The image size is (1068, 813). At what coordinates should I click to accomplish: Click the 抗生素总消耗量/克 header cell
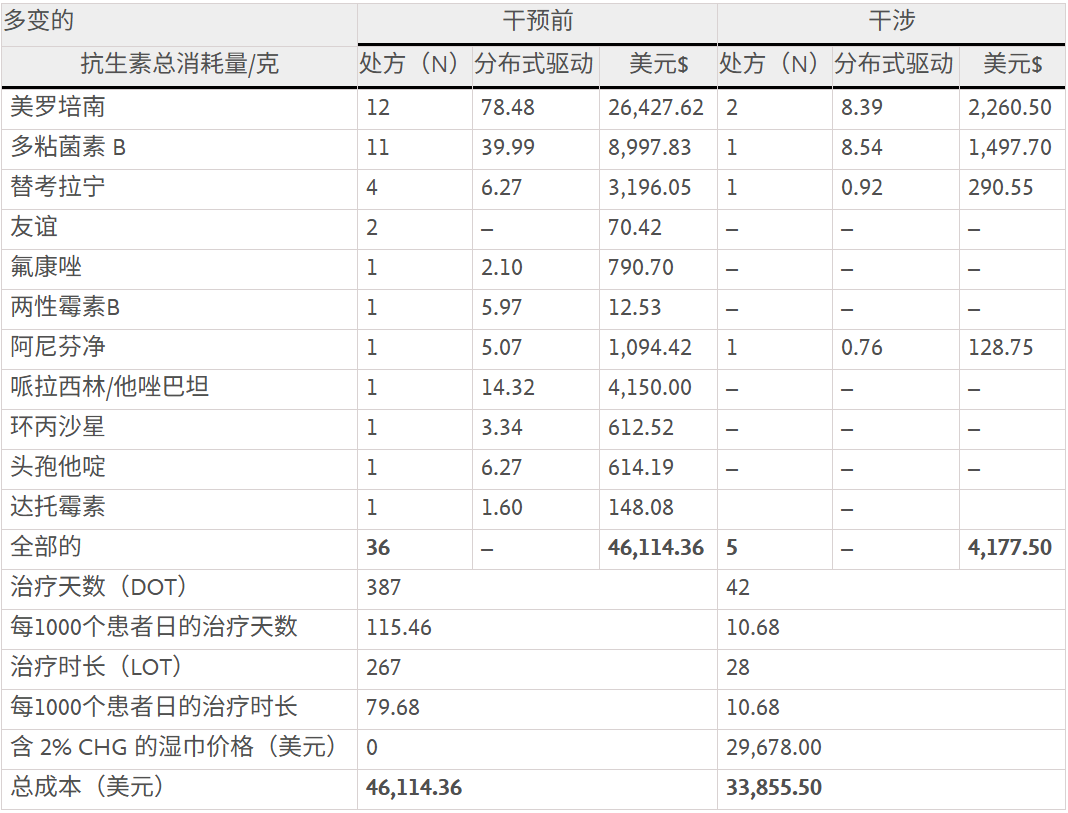(x=179, y=65)
